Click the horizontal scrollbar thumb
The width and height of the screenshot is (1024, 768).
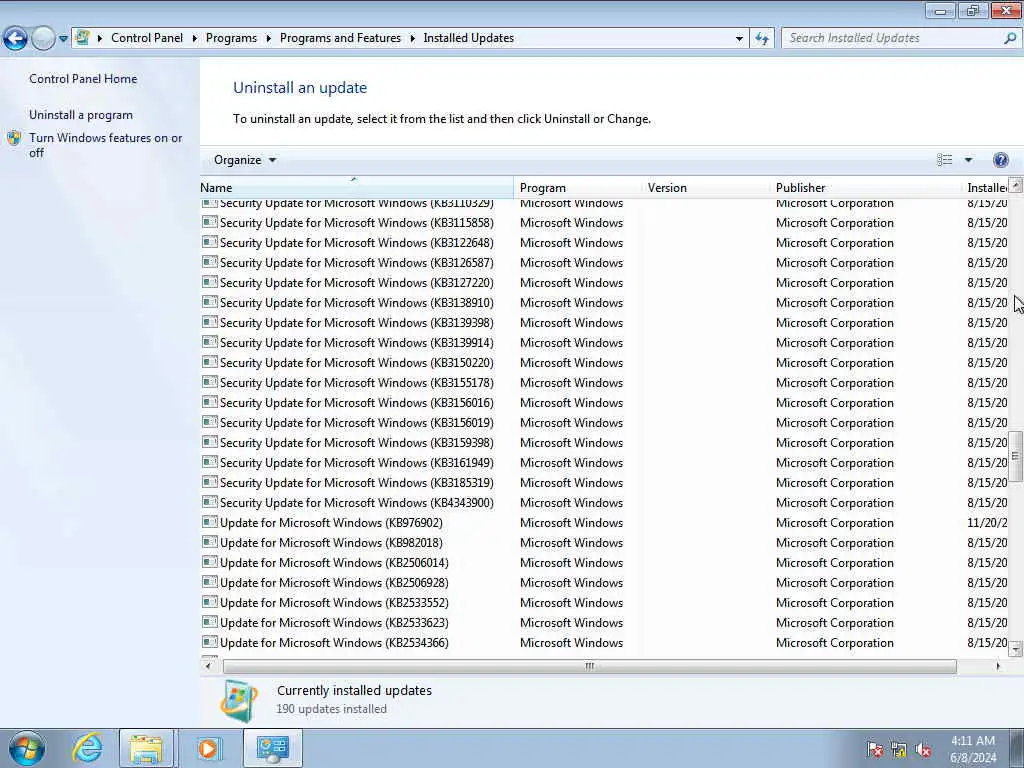click(x=590, y=666)
